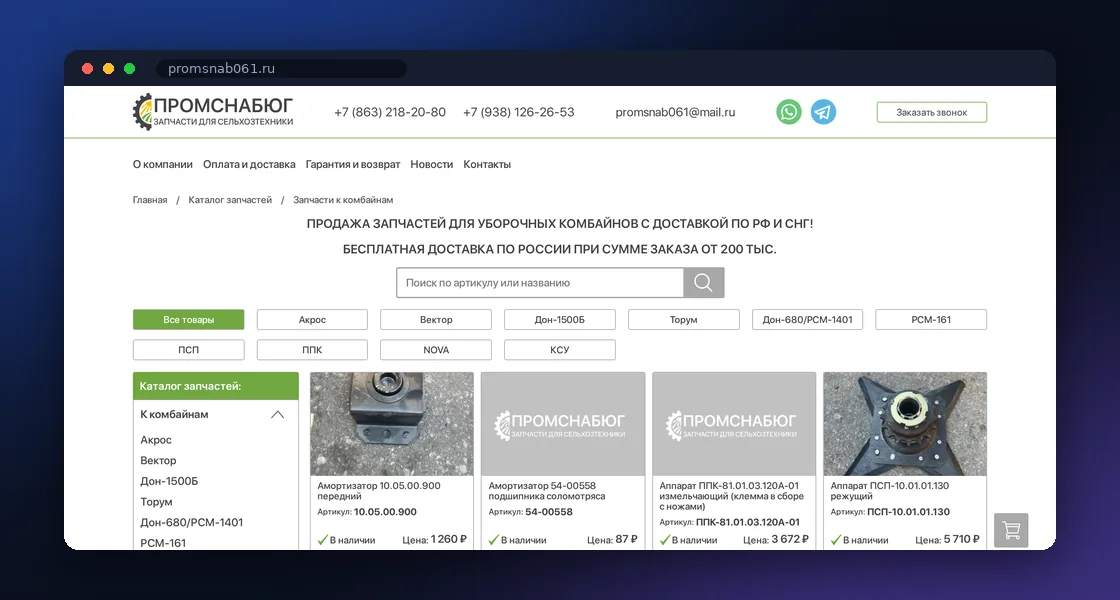1120x600 pixels.
Task: Collapse the К комбайнам catalog section
Action: point(277,414)
